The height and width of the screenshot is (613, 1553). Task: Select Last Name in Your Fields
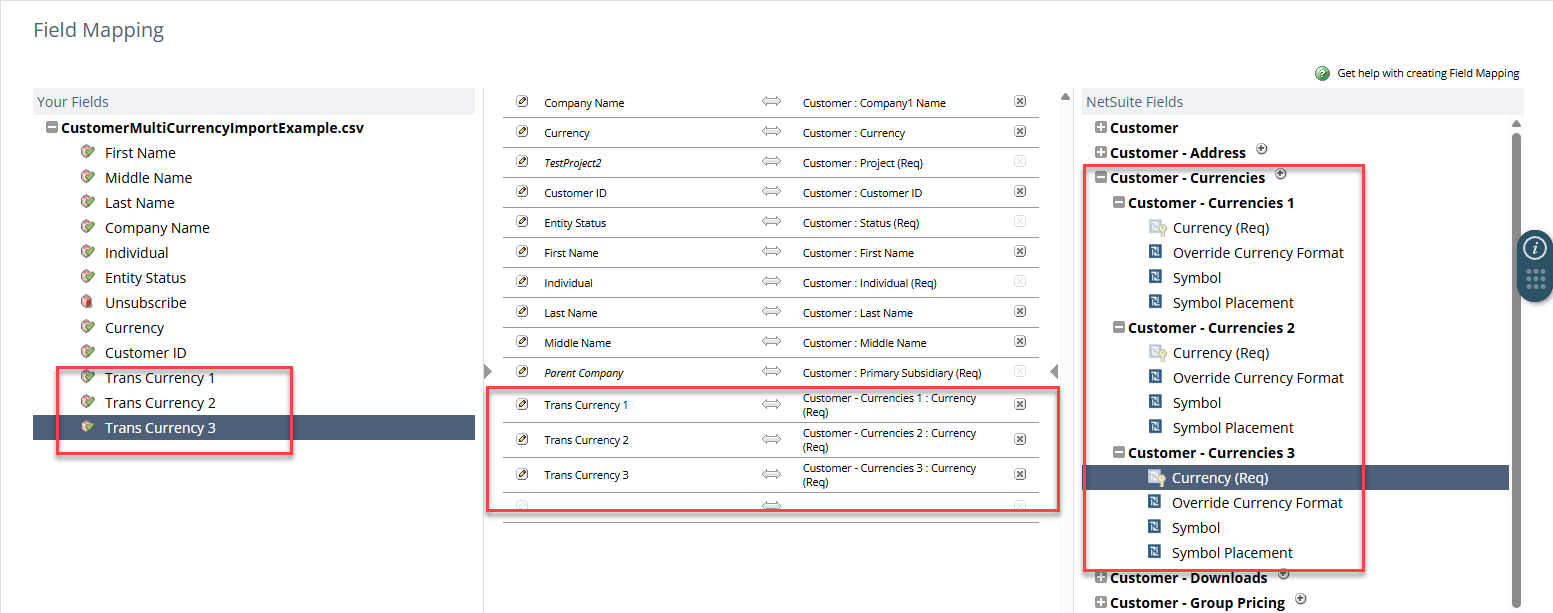(x=139, y=203)
